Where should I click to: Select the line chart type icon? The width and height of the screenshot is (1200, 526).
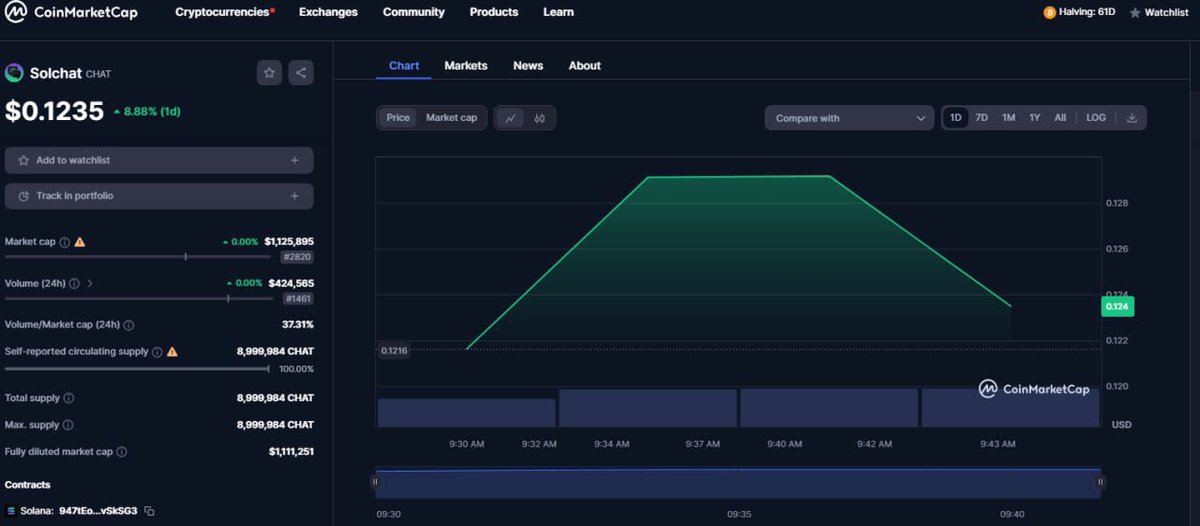(x=510, y=118)
